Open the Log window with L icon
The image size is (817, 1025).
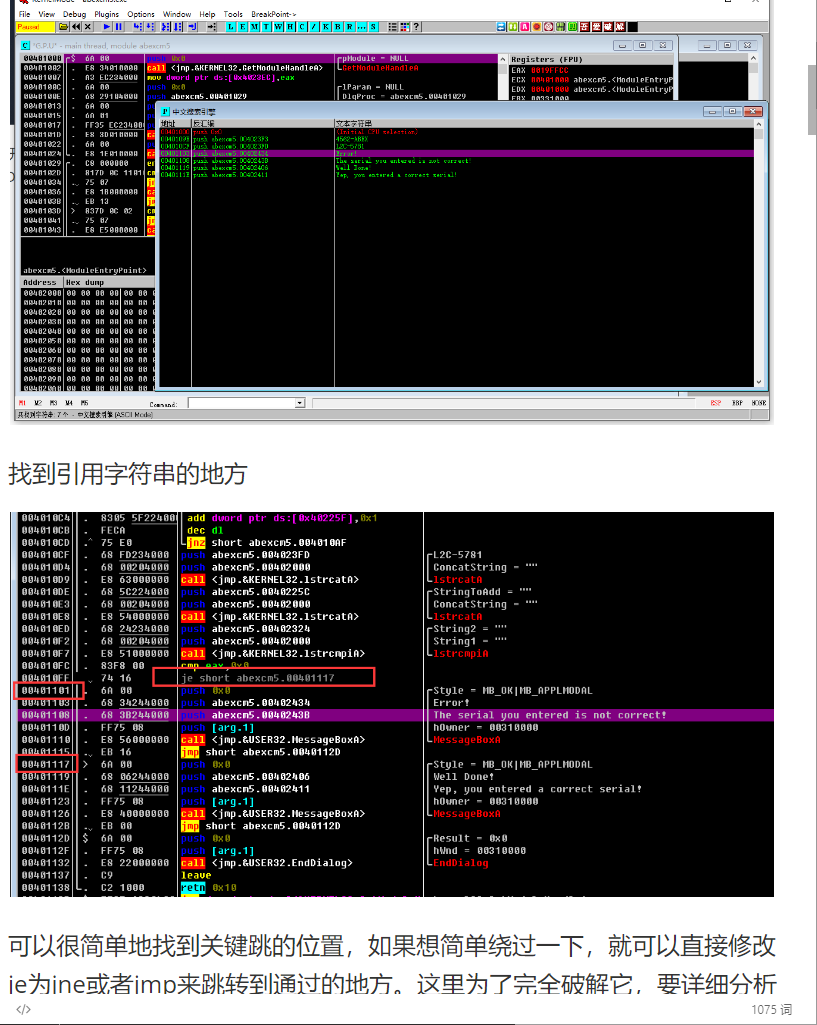point(229,26)
